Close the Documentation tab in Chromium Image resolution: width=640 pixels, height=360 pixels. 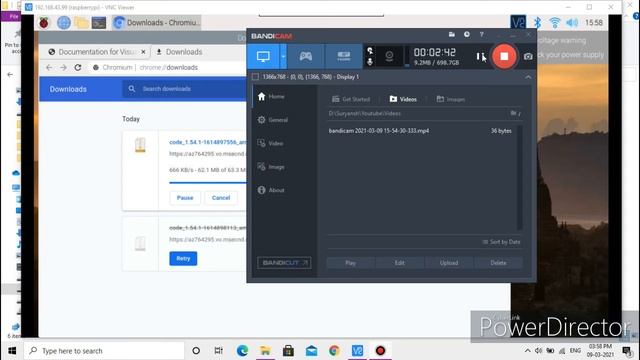point(143,52)
